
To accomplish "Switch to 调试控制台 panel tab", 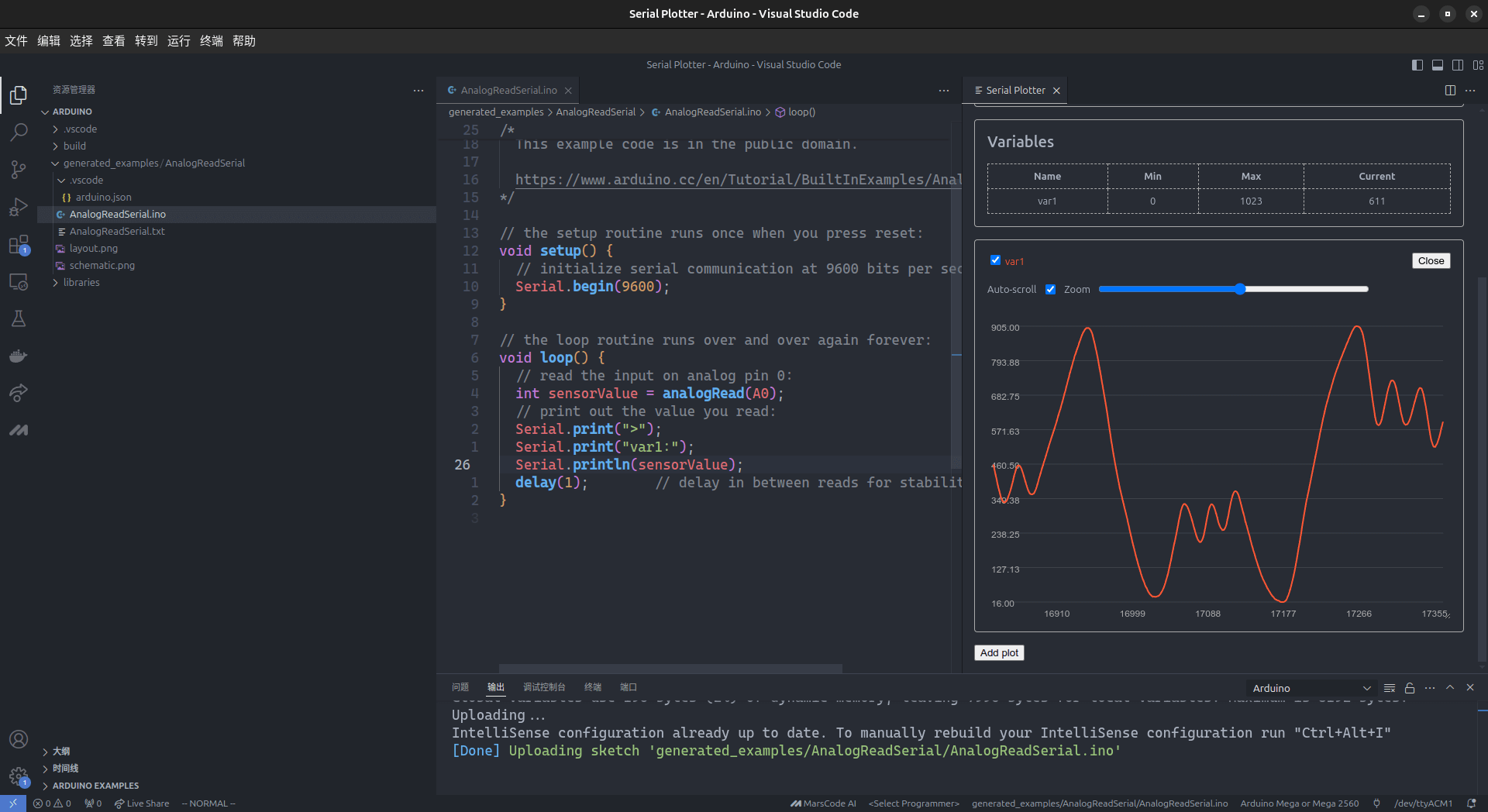I will (544, 687).
